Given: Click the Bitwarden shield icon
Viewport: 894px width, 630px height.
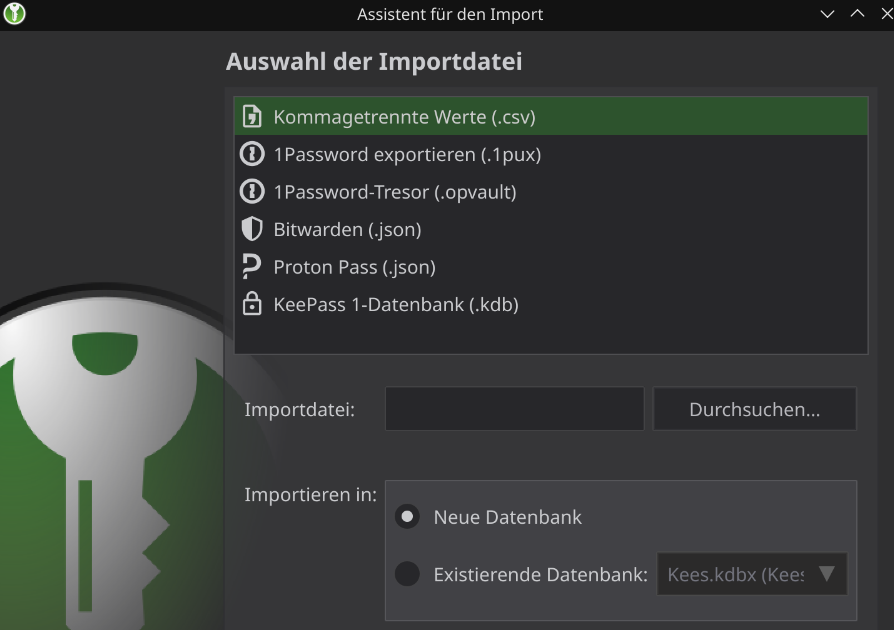Looking at the screenshot, I should tap(252, 229).
